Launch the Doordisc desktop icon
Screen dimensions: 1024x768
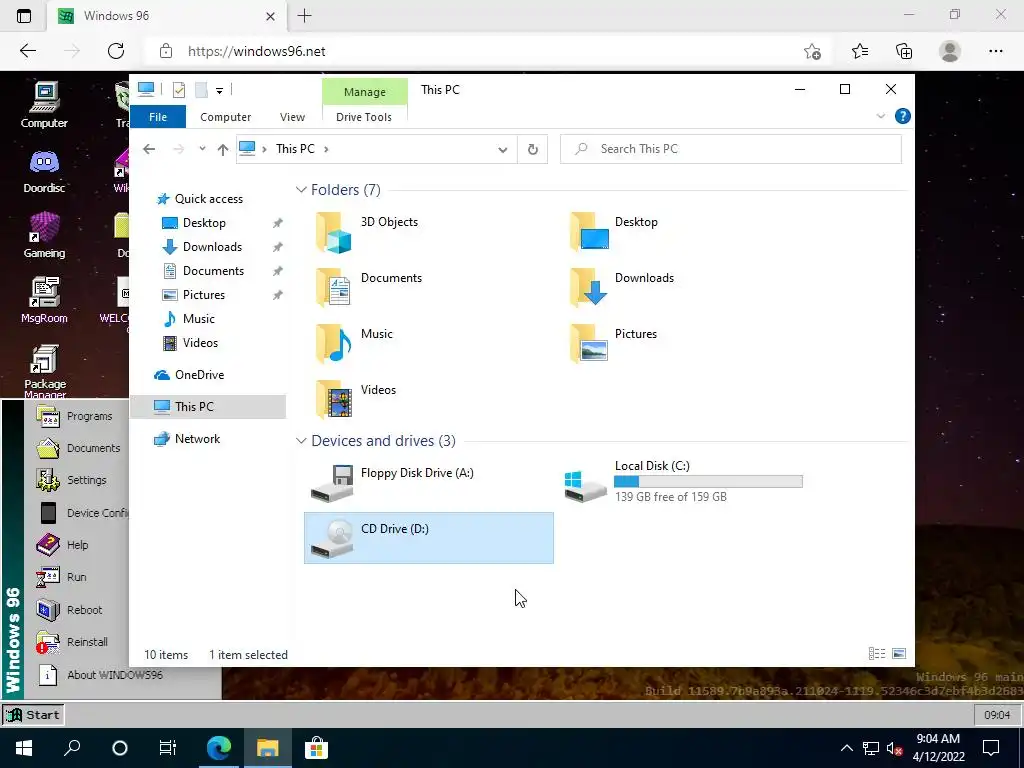tap(44, 171)
